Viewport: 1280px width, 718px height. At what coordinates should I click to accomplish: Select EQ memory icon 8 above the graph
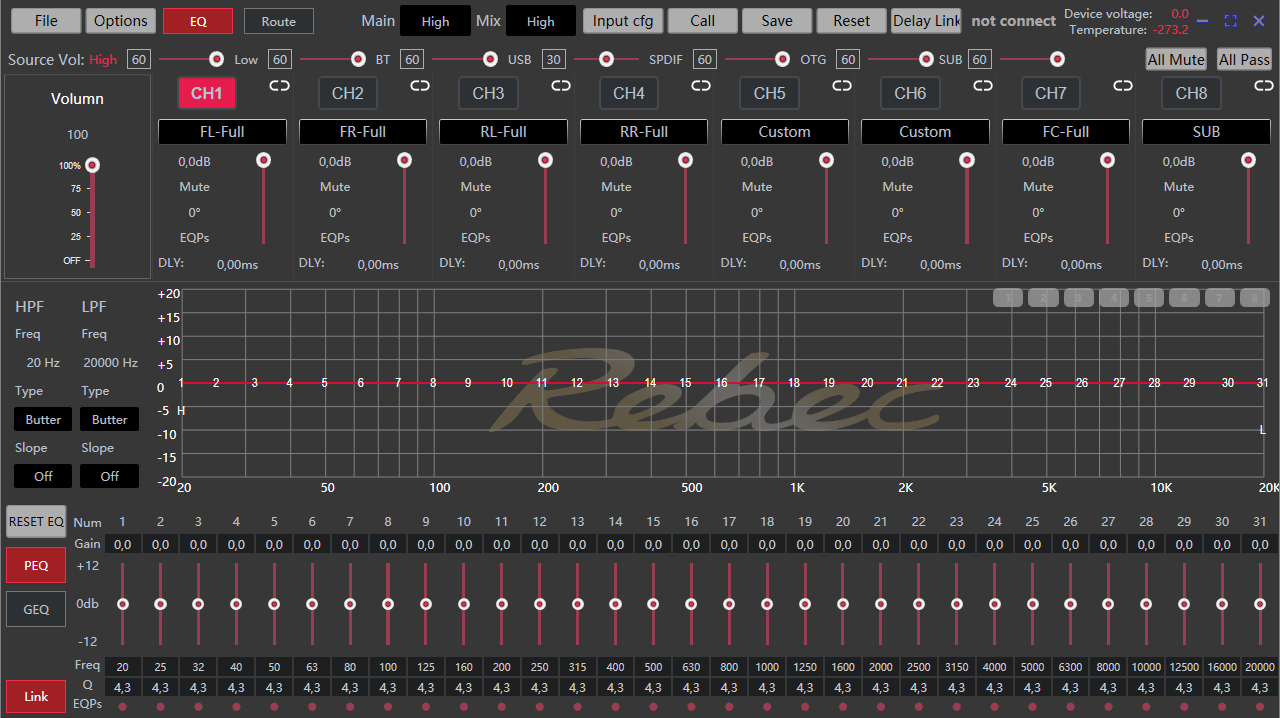coord(1254,297)
